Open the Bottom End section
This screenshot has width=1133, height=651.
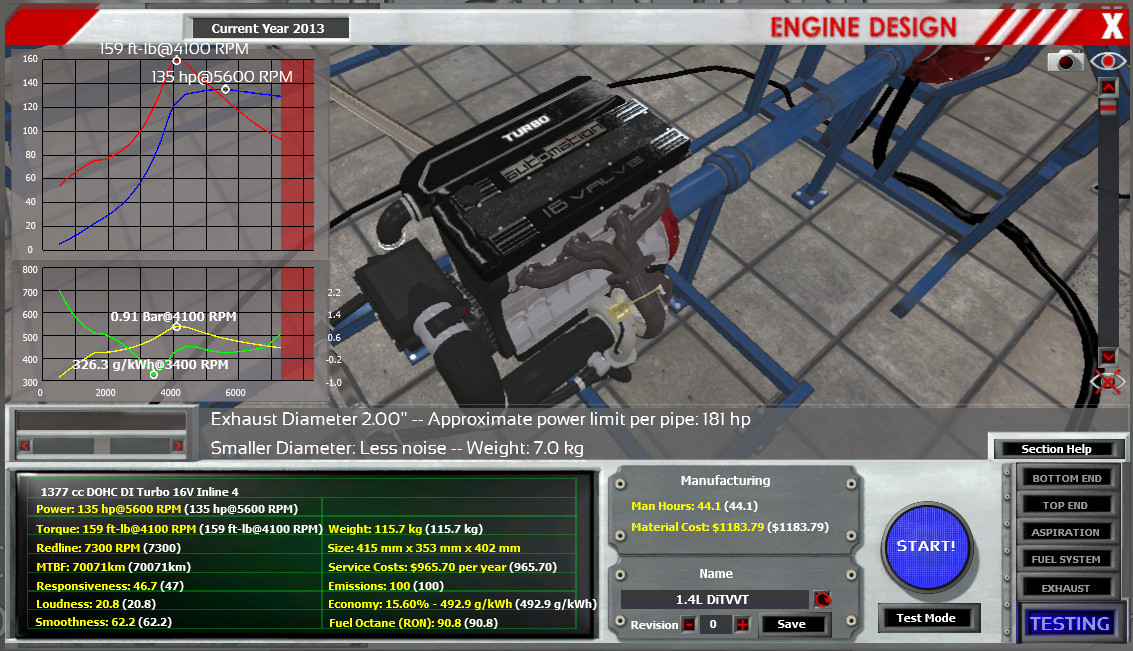(1066, 479)
